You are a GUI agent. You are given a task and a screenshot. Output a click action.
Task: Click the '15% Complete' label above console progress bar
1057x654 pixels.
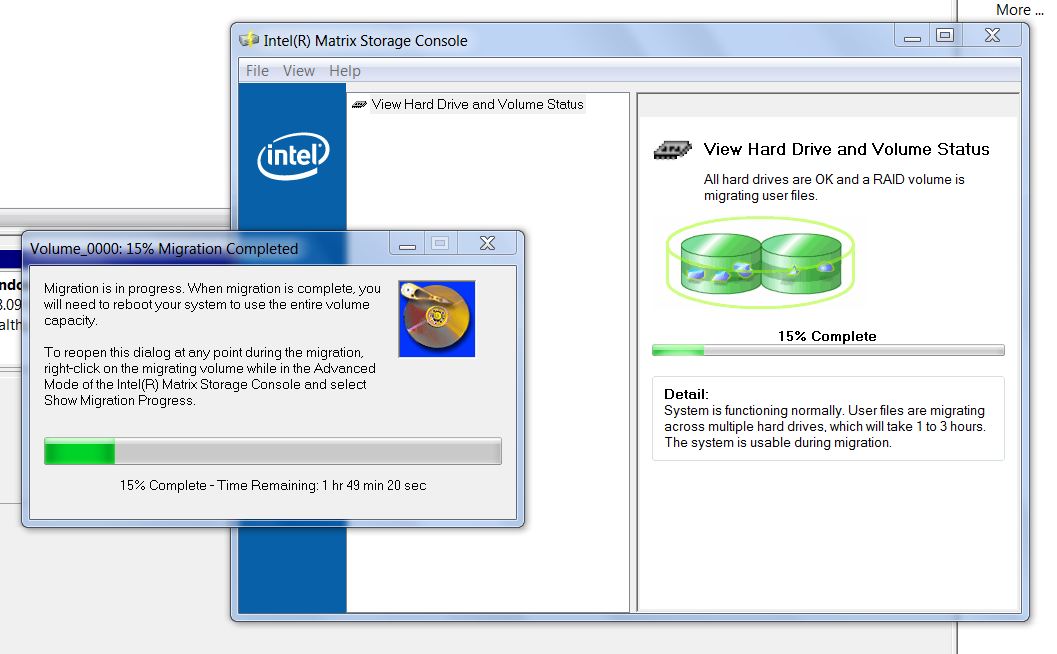pos(827,336)
